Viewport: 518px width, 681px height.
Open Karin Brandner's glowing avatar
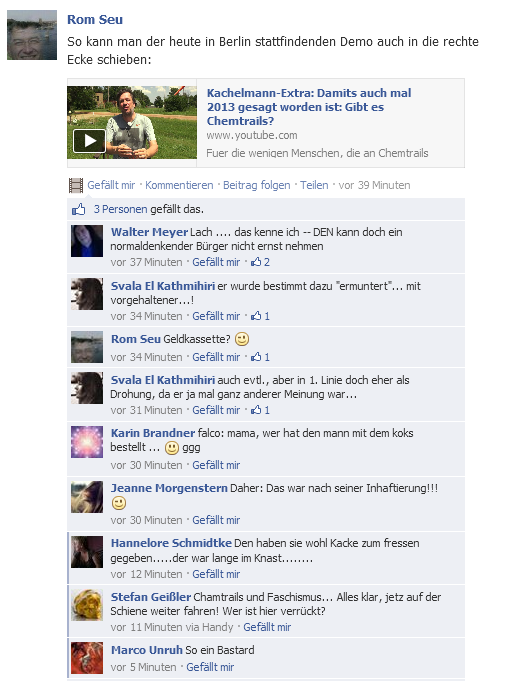pos(87,442)
